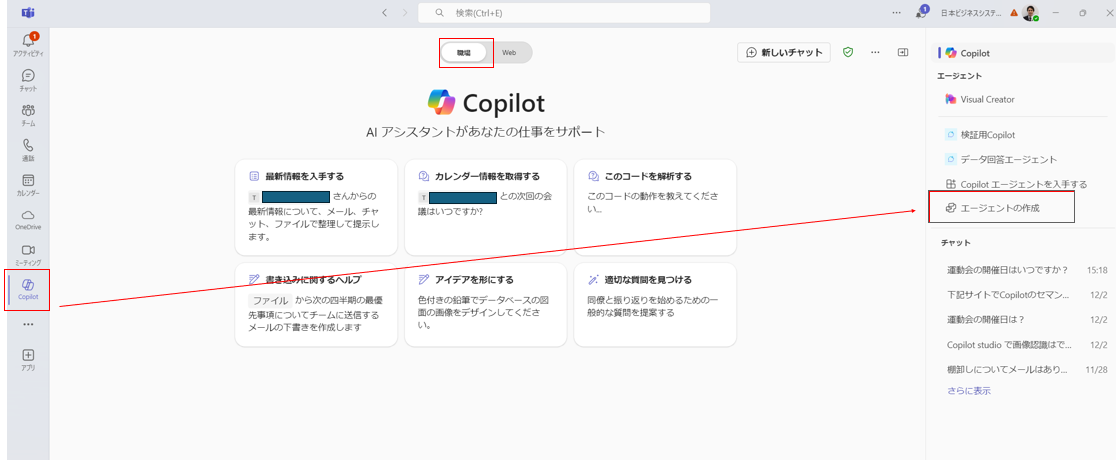This screenshot has width=1116, height=460.
Task: Open Meetings (ミーティング) in sidebar
Action: point(28,255)
